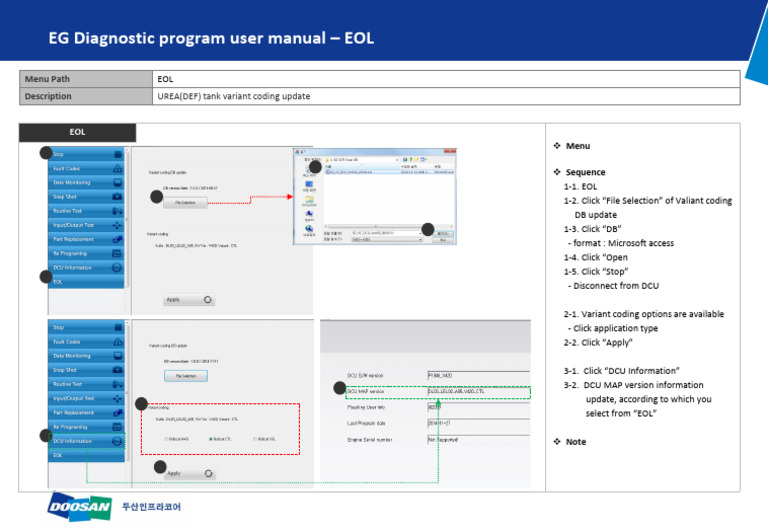Click the Data Monitoring icon in lower menu
768x532 pixels.
118,355
